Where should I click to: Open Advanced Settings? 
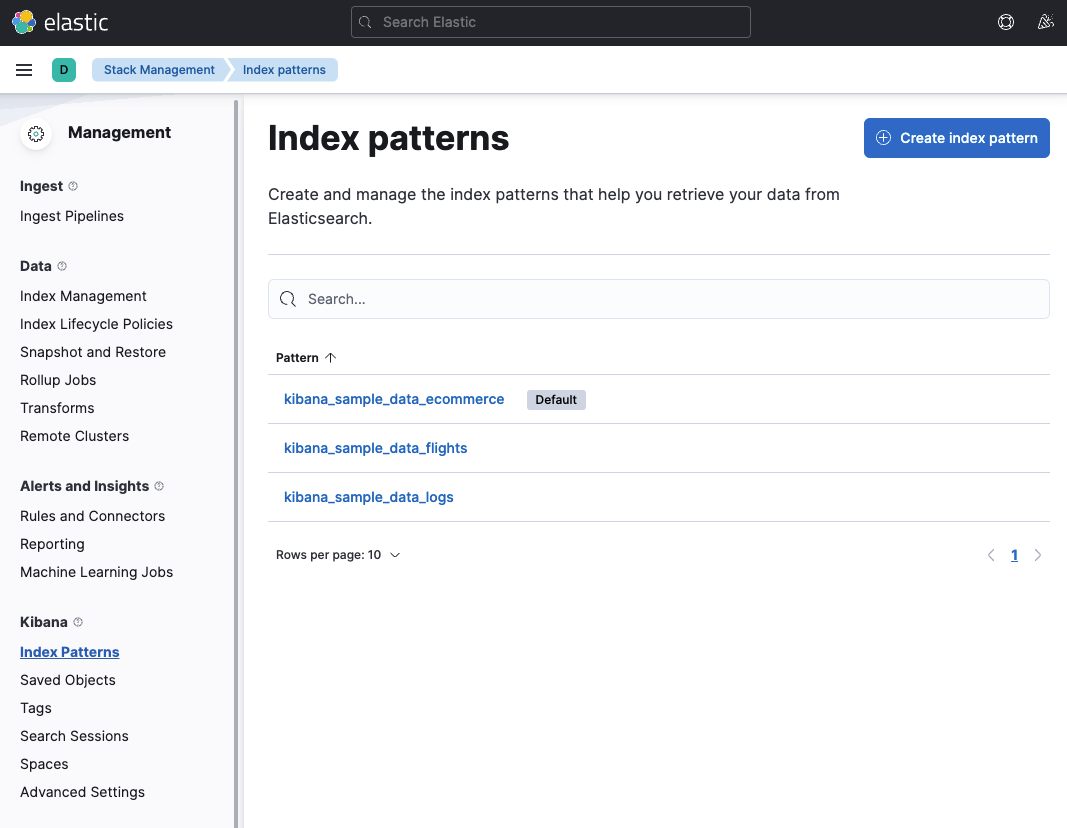click(82, 792)
